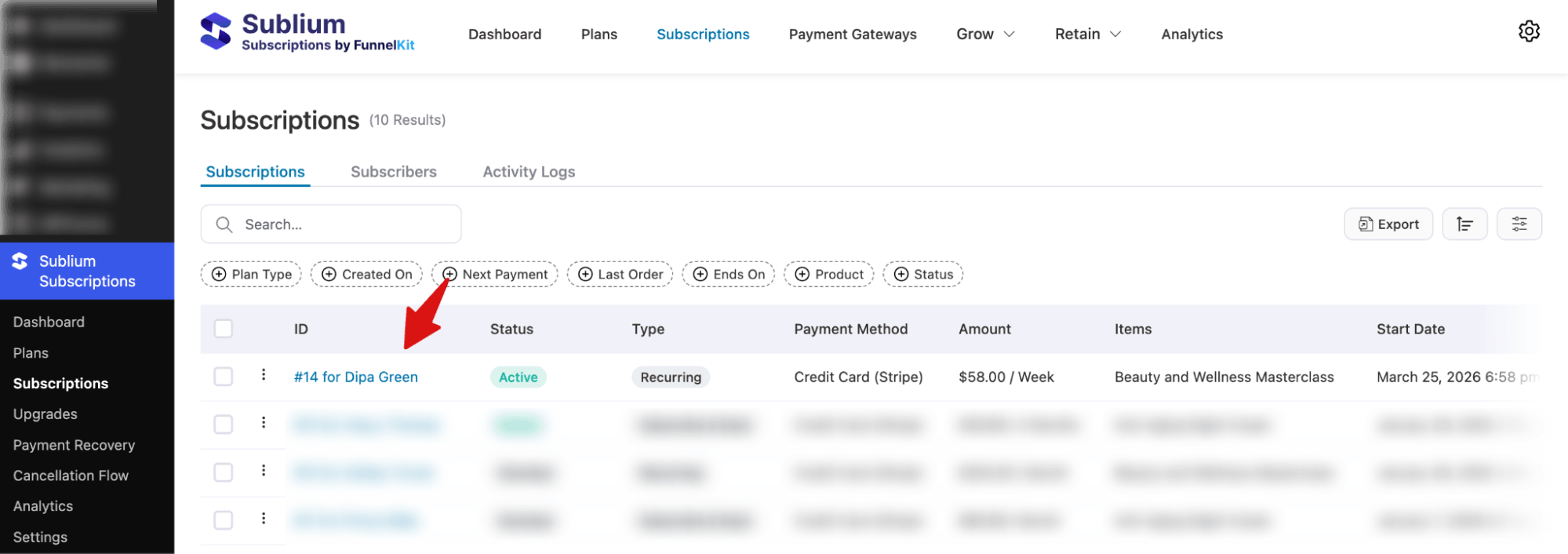
Task: Check the box for #14 Dipa Green row
Action: pos(224,377)
